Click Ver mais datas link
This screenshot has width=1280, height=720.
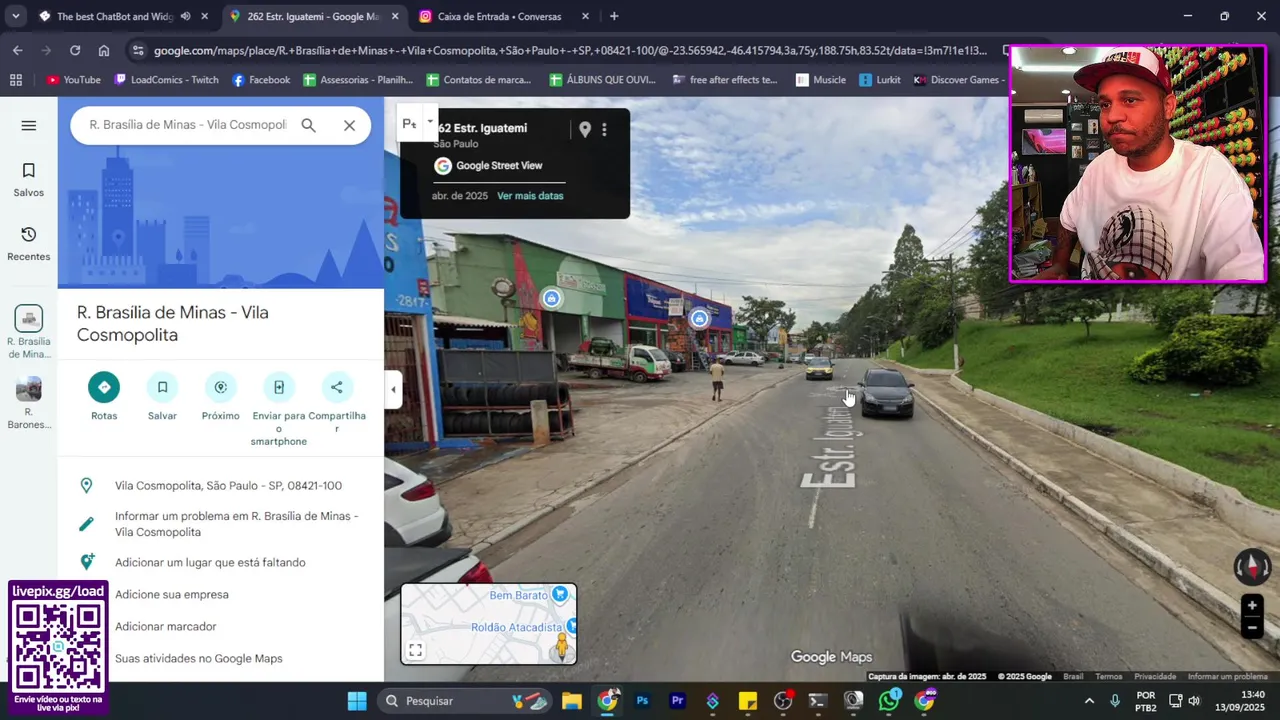(x=530, y=196)
